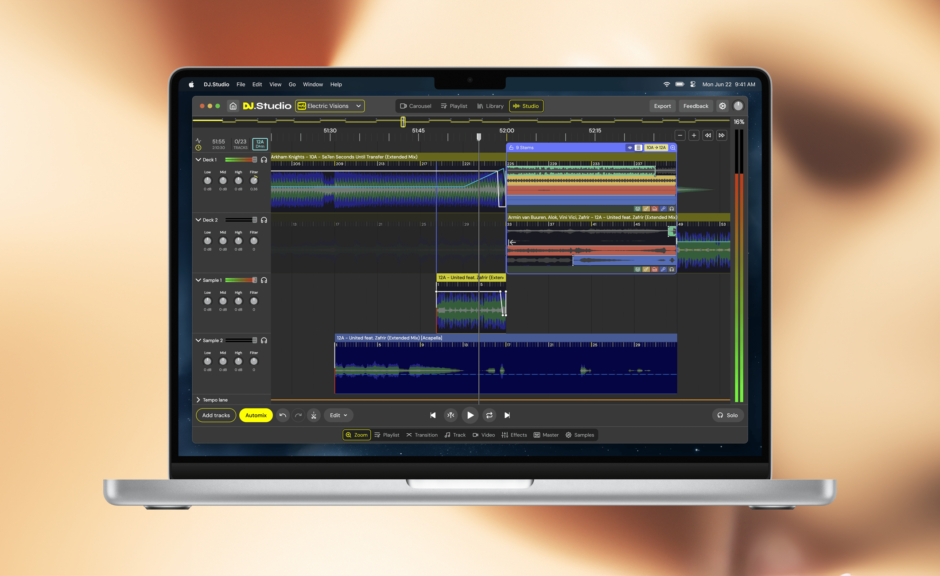Viewport: 940px width, 576px height.
Task: Click the yellow playhead marker on the timeline
Action: click(x=402, y=122)
